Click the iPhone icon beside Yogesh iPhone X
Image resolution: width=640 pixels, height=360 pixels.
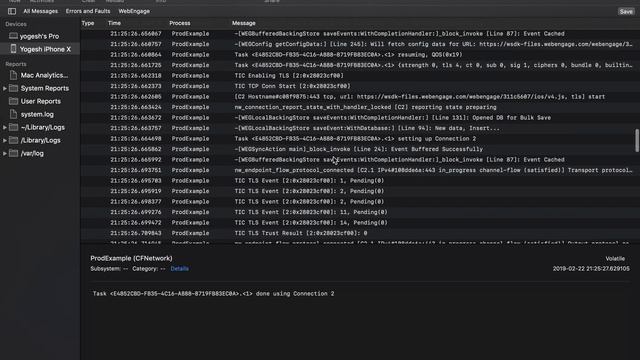13,49
